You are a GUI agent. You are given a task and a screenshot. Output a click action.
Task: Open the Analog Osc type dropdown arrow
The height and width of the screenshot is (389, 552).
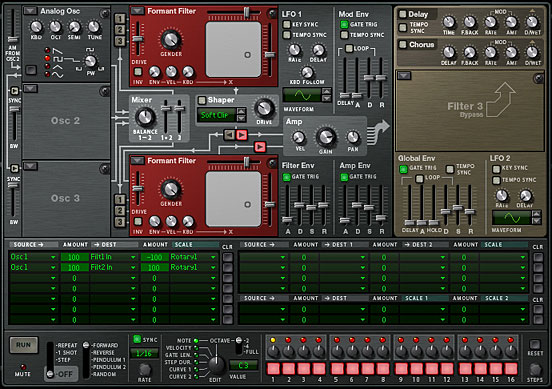pos(30,11)
